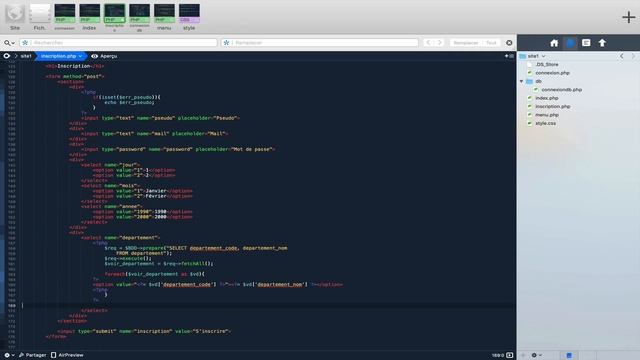Click the Remplacer button
The width and height of the screenshot is (640, 360).
466,42
